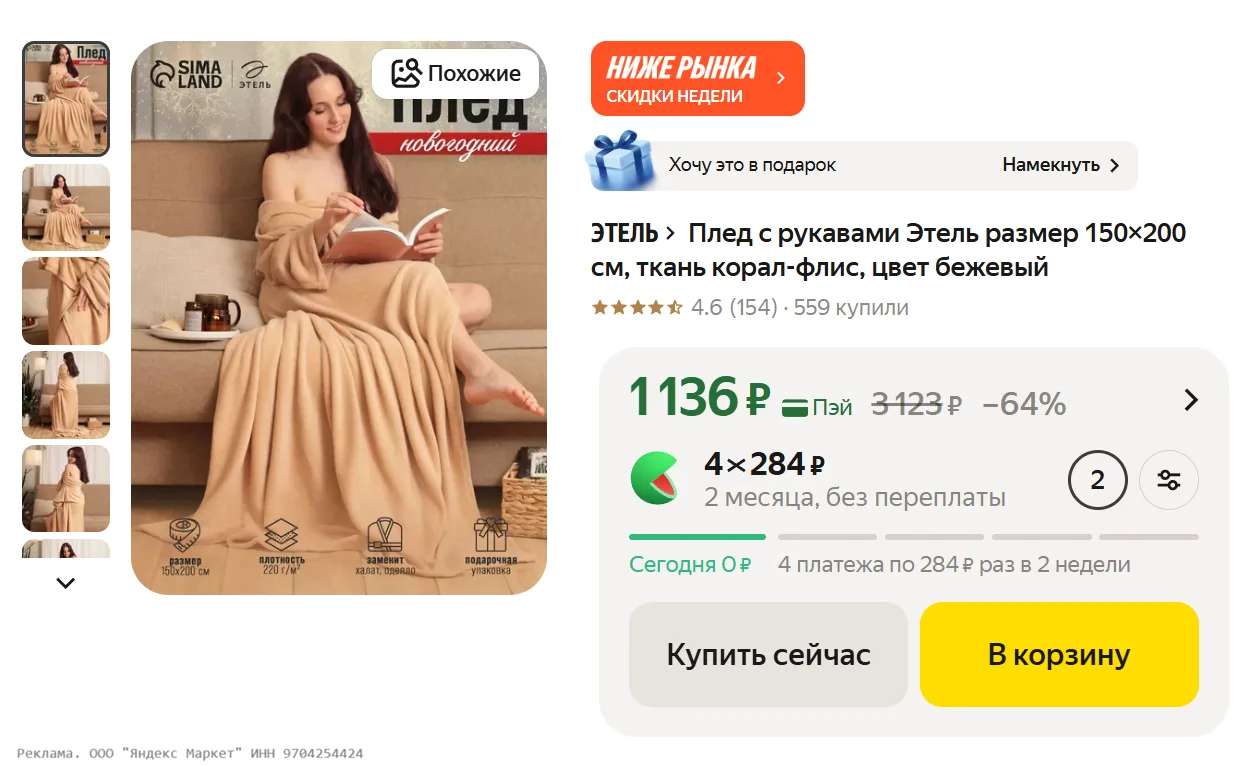This screenshot has height=767, width=1257.
Task: Click the Пэй card icon
Action: pyautogui.click(x=795, y=407)
